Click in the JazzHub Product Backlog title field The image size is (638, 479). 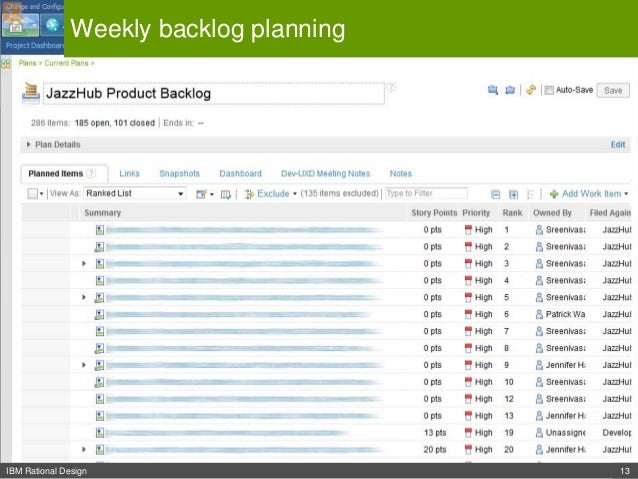point(214,94)
